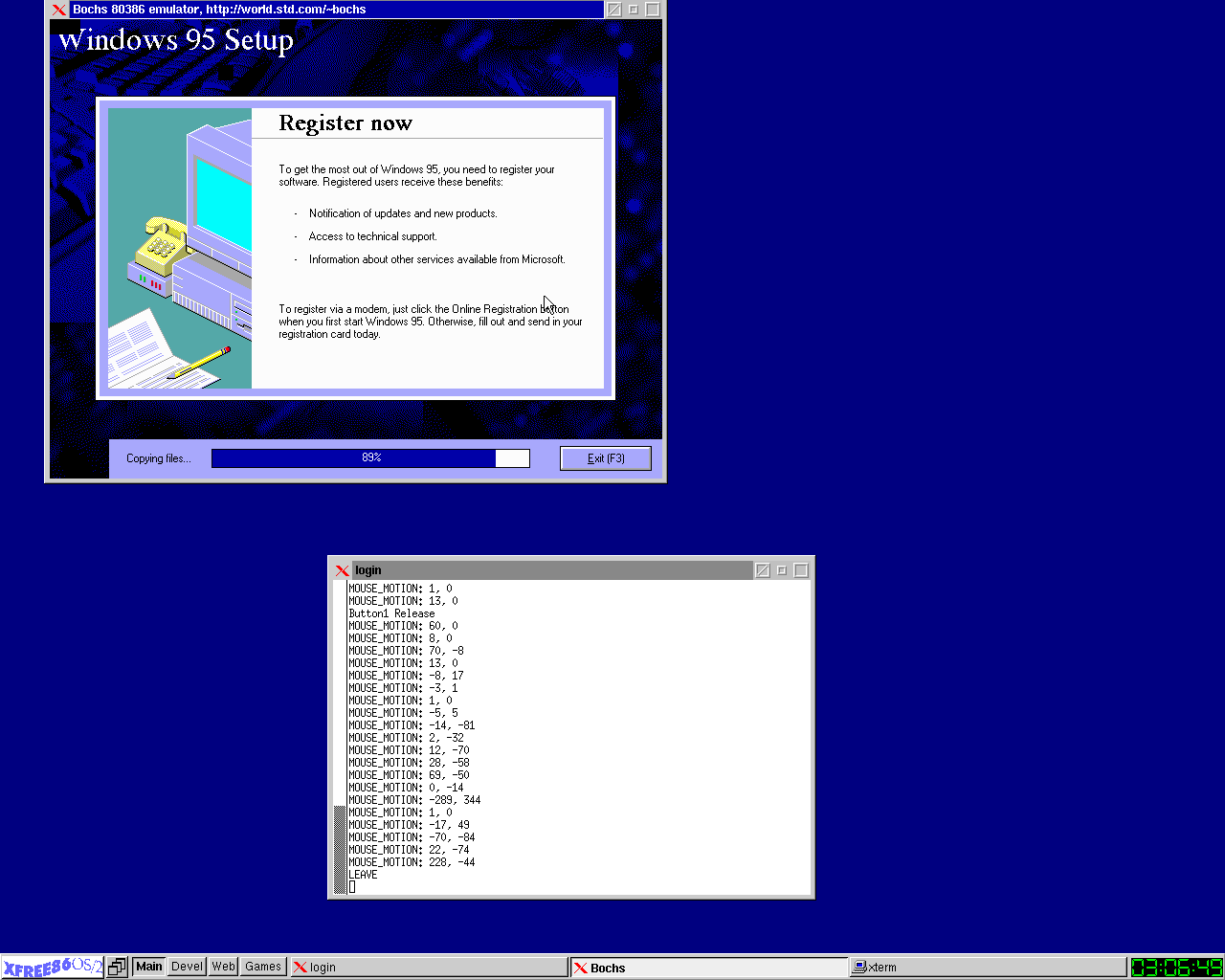This screenshot has height=980, width=1225.
Task: Click the login window title text
Action: (368, 570)
